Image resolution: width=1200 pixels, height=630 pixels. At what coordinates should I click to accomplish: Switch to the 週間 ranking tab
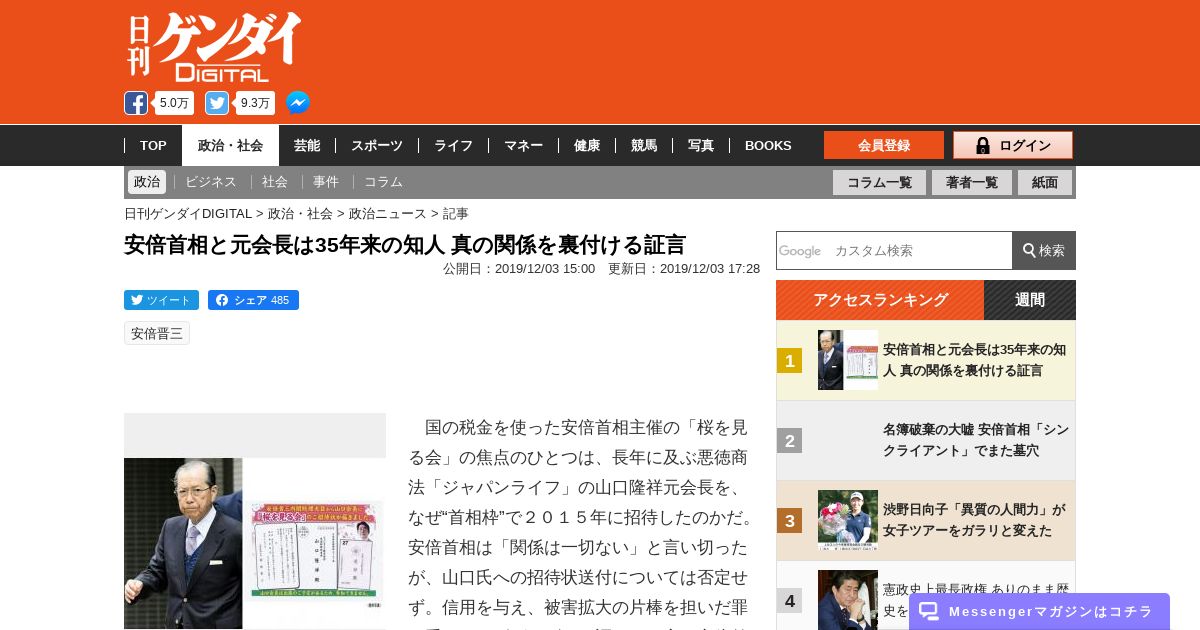tap(1030, 300)
